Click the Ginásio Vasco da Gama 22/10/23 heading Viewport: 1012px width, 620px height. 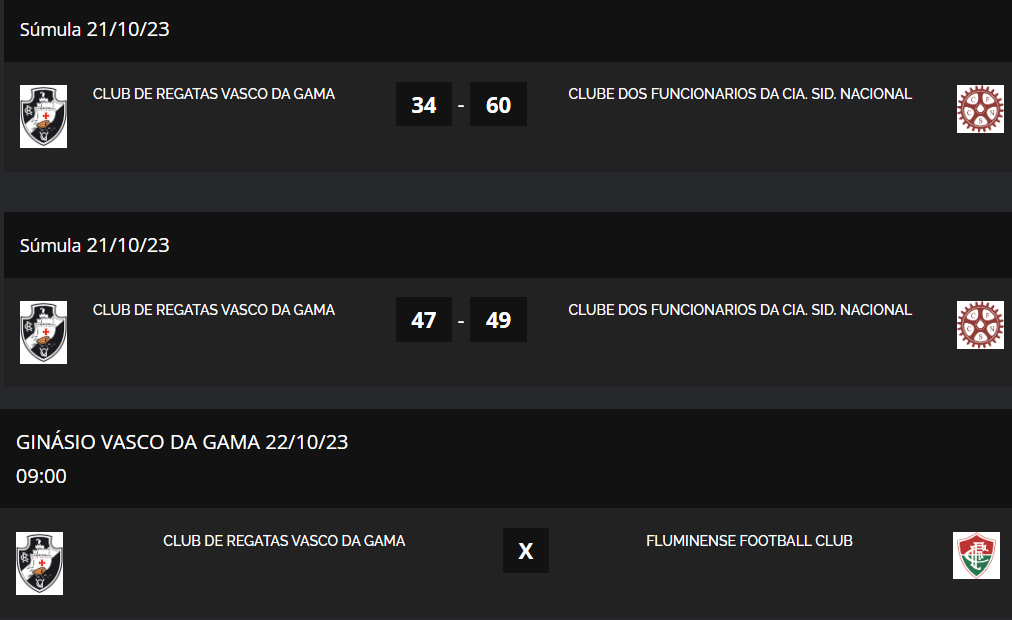click(182, 442)
